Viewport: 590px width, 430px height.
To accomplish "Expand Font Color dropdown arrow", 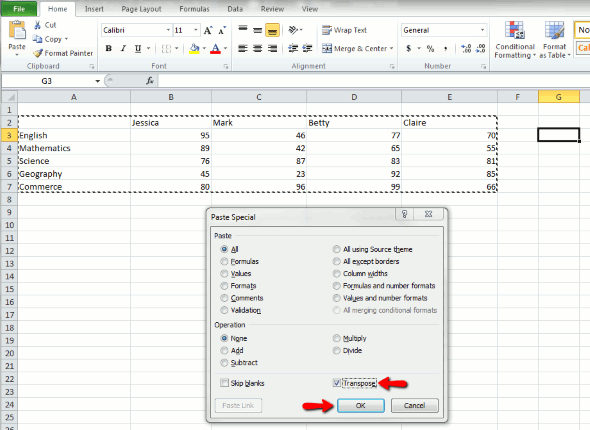I will [x=225, y=48].
